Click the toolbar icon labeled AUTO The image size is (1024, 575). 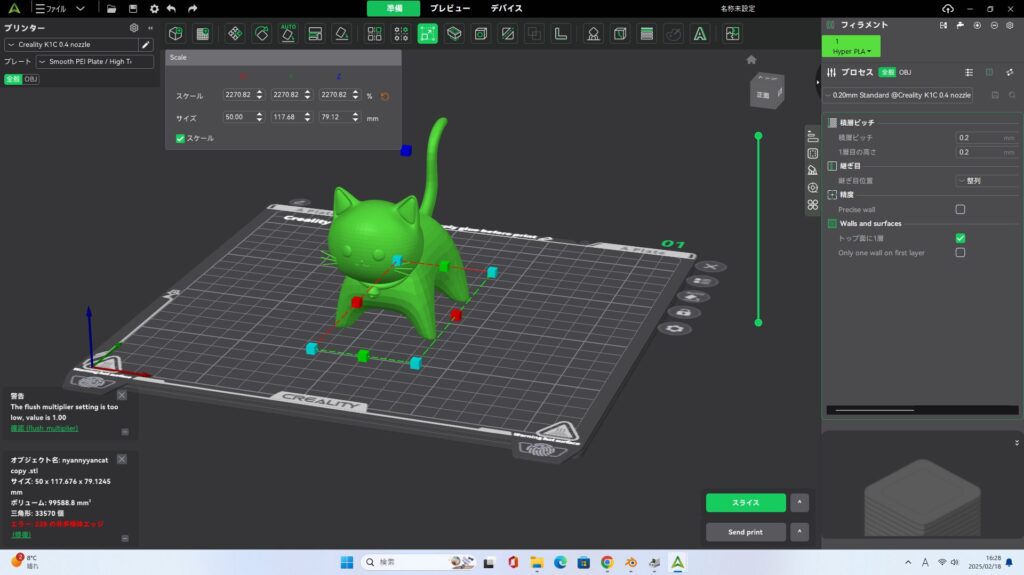tap(288, 33)
